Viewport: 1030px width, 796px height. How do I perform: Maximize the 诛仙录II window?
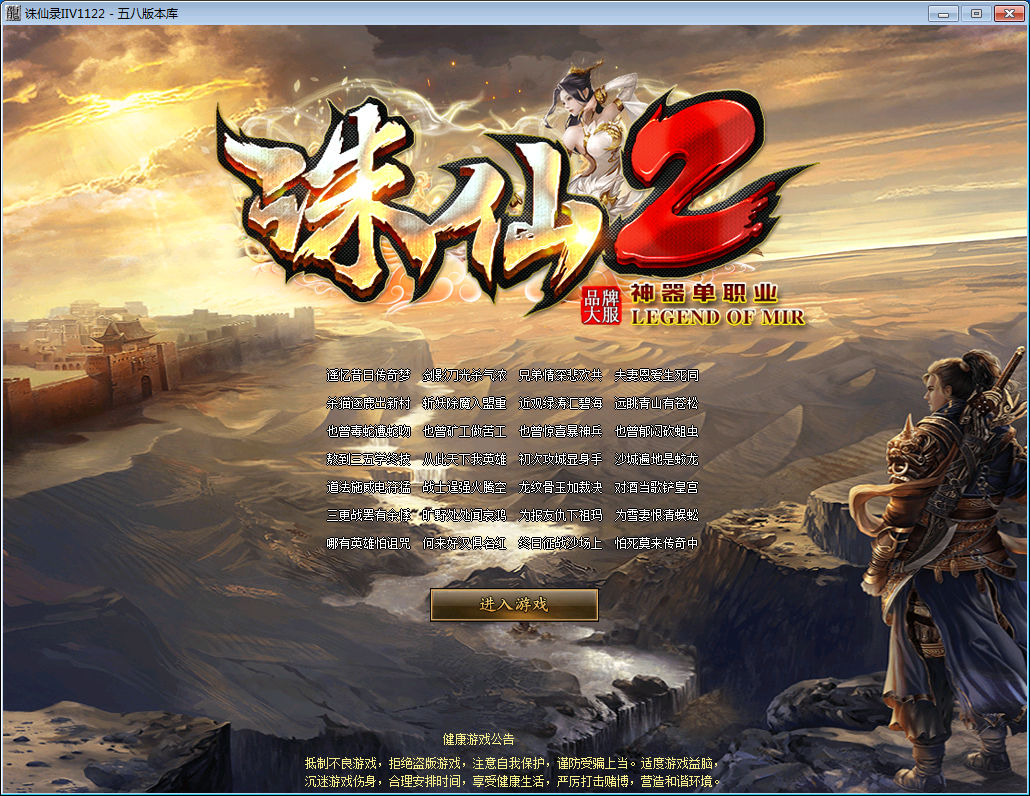[976, 13]
